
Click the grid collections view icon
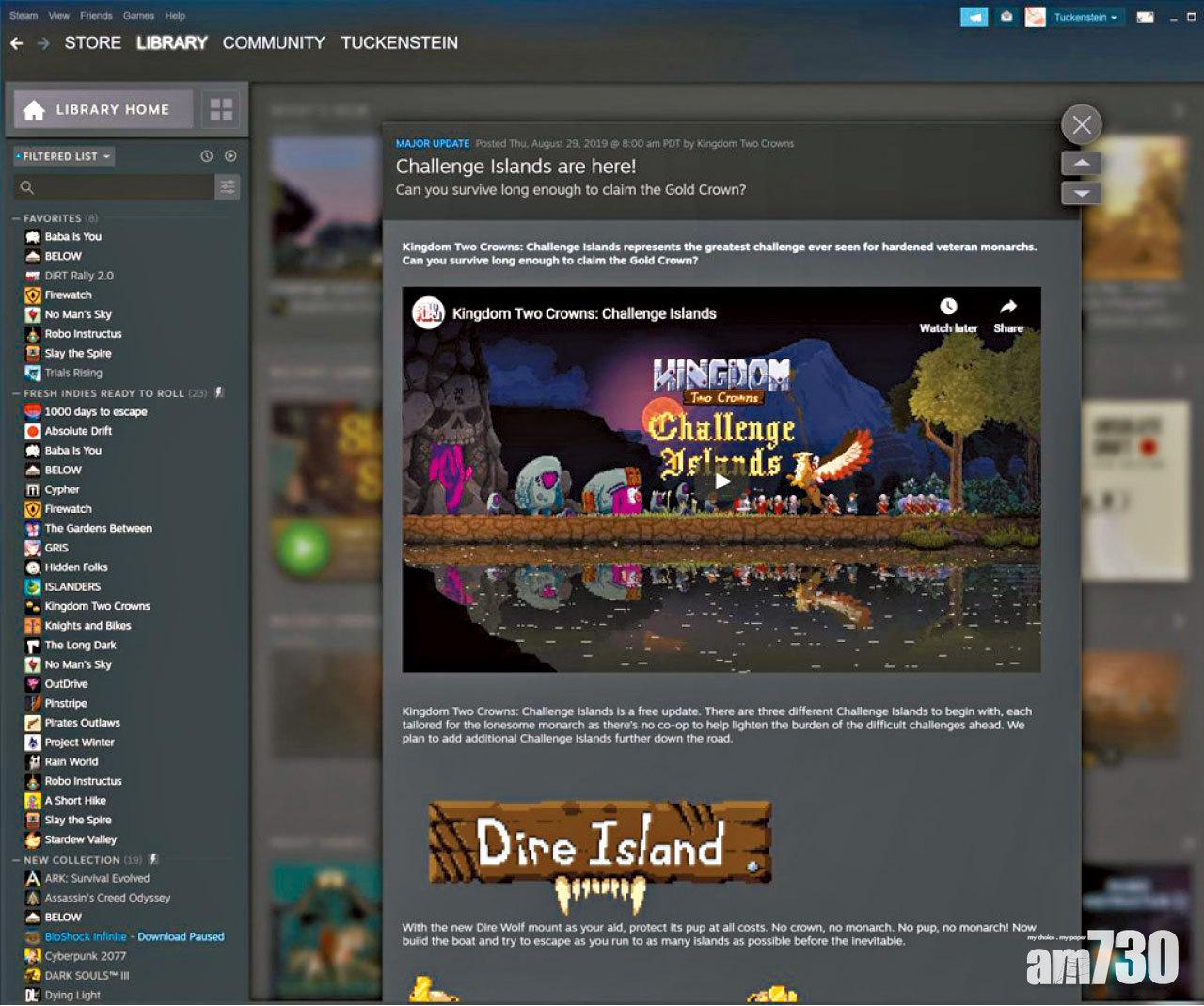coord(221,110)
